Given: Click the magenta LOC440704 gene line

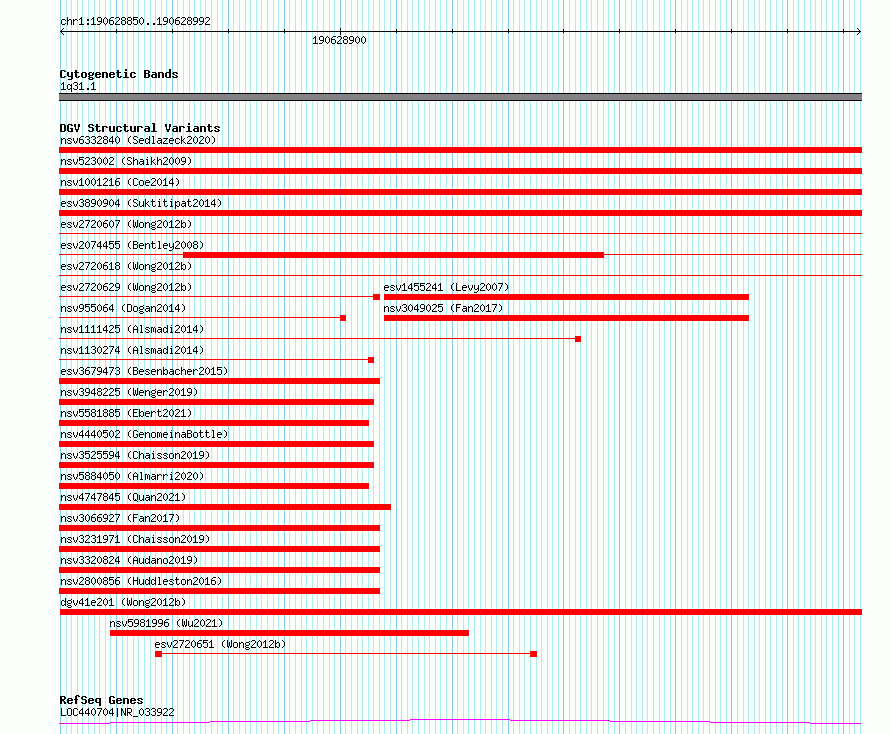Looking at the screenshot, I should coord(460,722).
